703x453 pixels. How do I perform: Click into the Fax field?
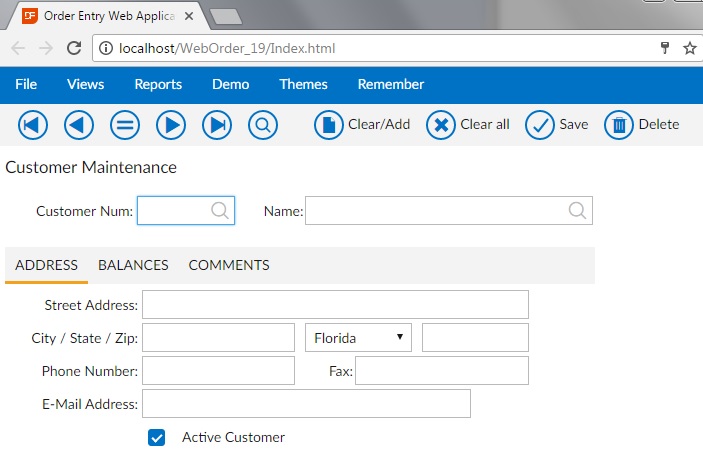442,370
